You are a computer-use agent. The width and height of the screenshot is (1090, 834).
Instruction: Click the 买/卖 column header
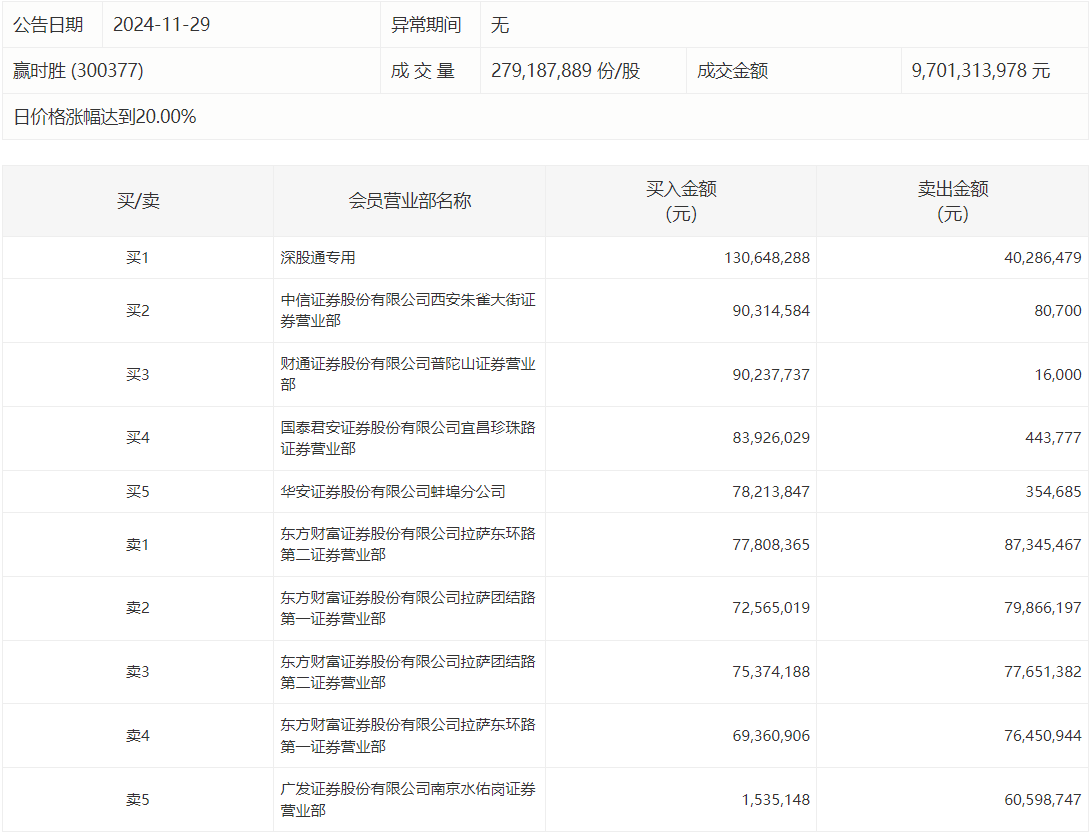[138, 202]
